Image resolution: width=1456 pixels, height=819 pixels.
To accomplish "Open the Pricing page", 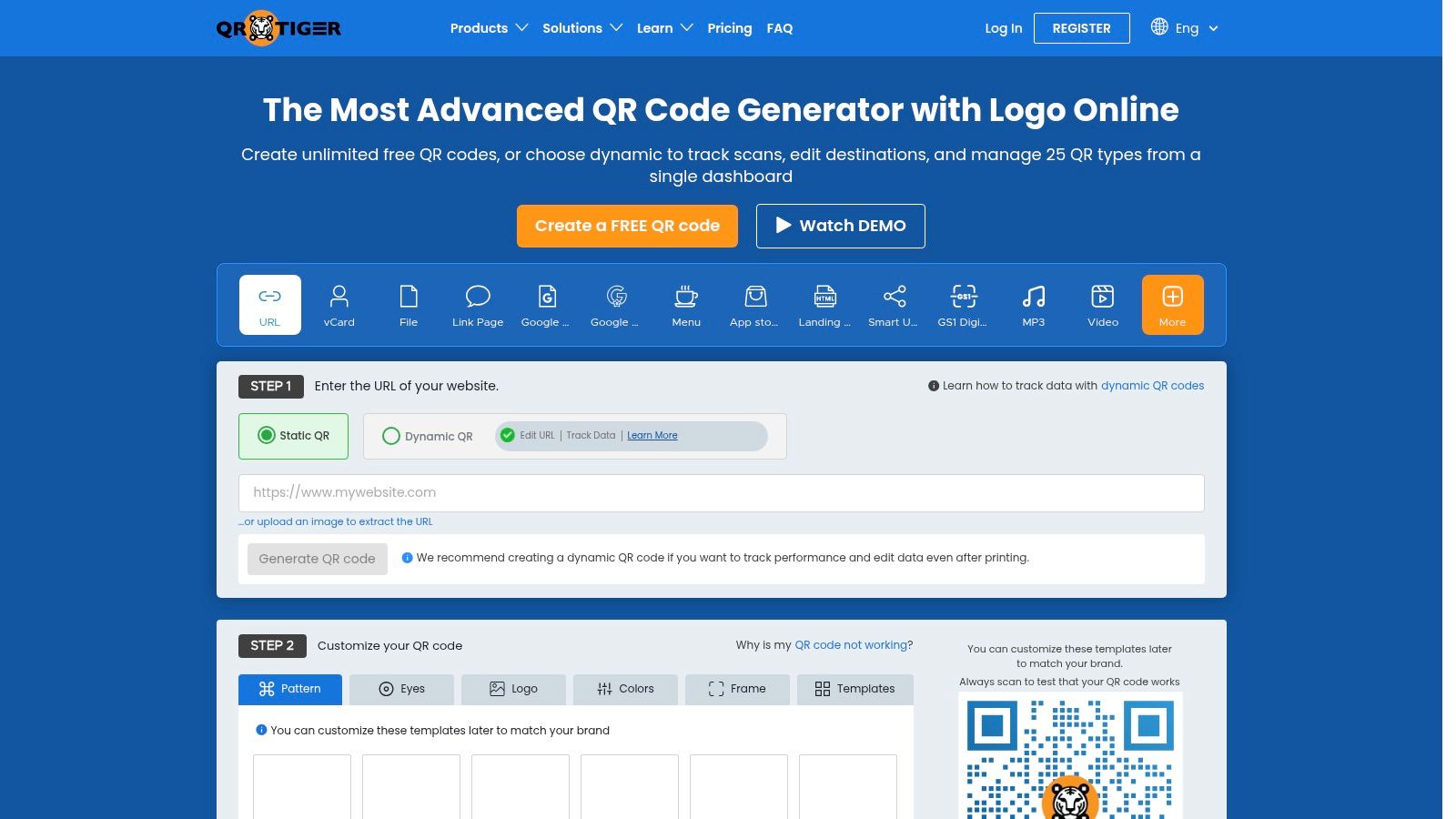I will click(x=730, y=28).
